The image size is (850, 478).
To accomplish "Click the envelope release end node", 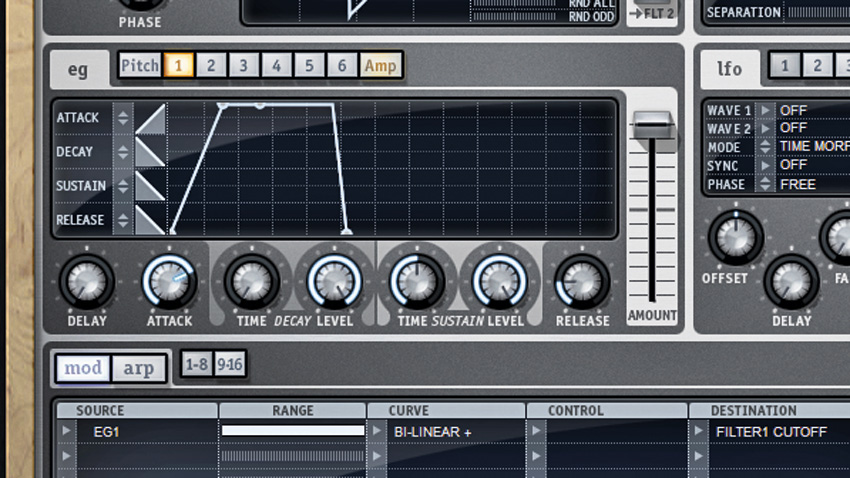I will tap(347, 232).
